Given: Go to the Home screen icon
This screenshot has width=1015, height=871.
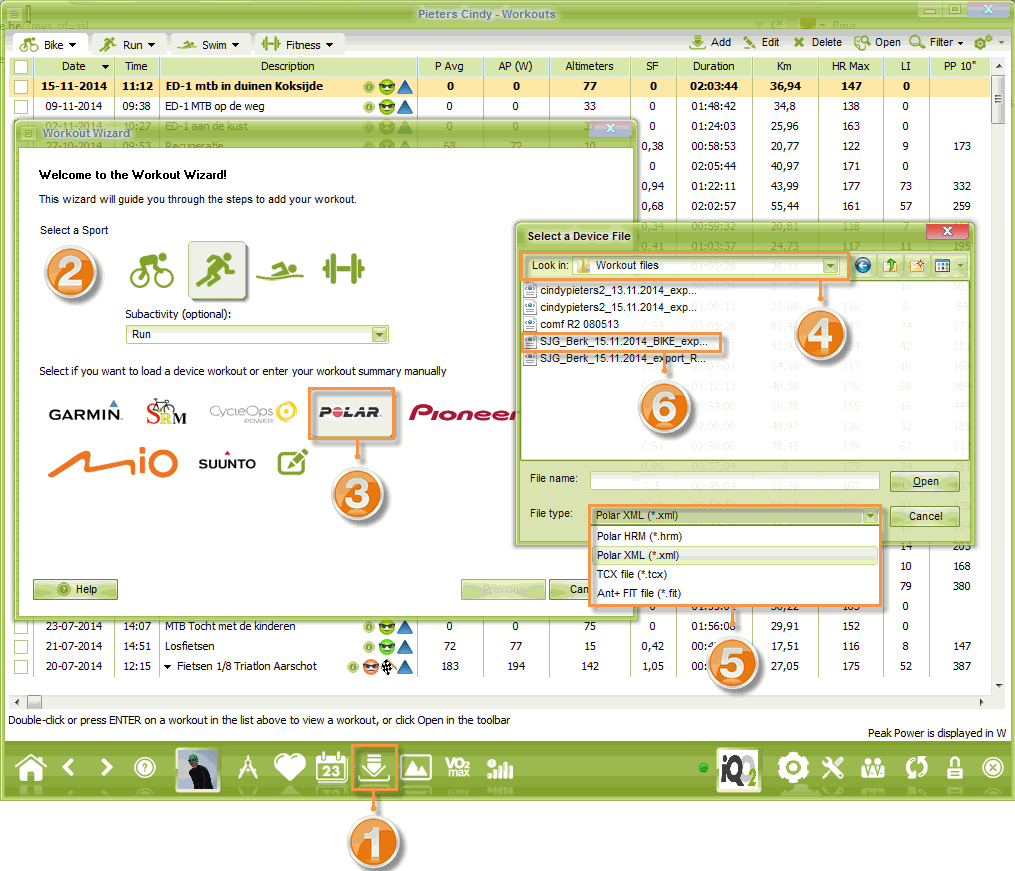Looking at the screenshot, I should pyautogui.click(x=31, y=768).
